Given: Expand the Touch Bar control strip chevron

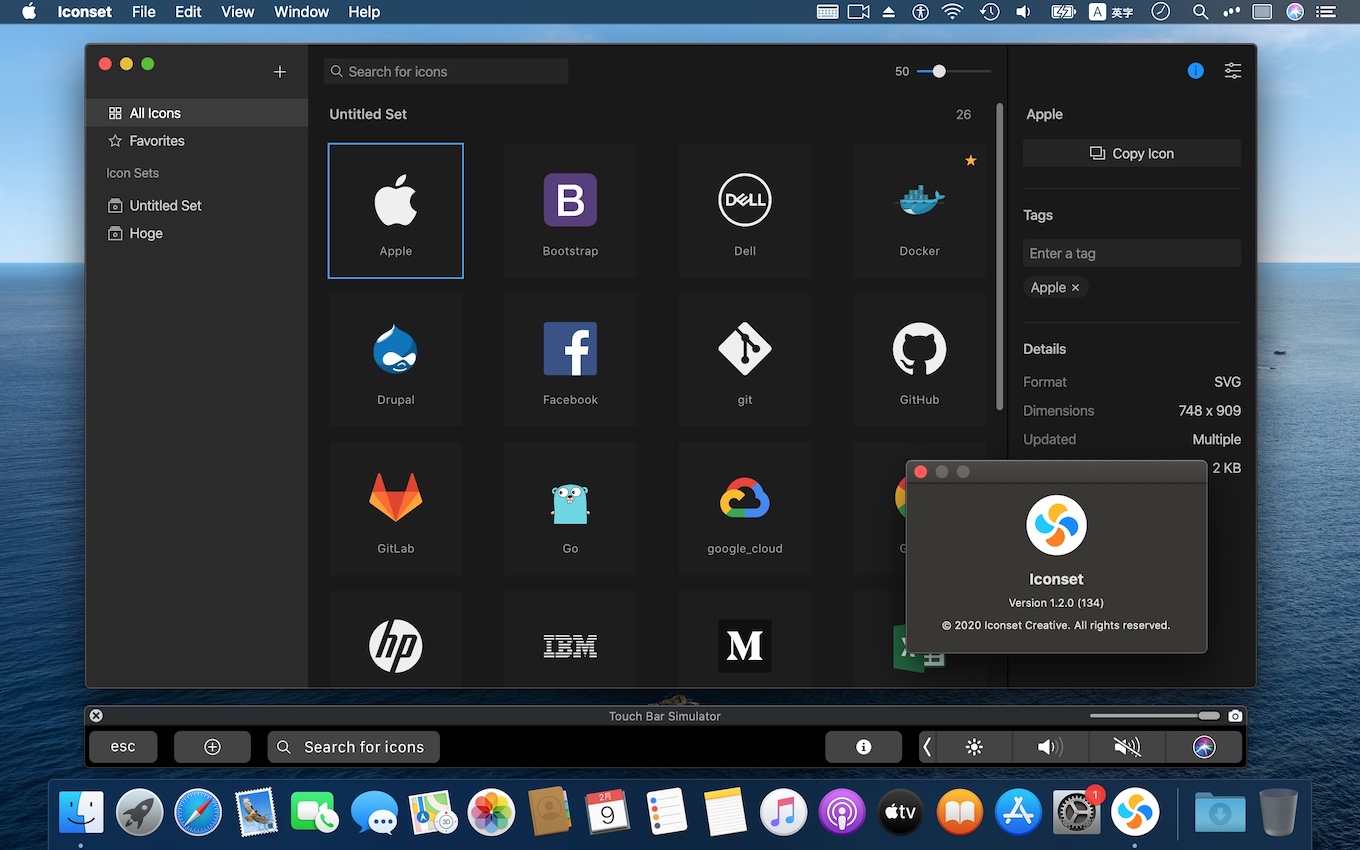Looking at the screenshot, I should pyautogui.click(x=928, y=747).
